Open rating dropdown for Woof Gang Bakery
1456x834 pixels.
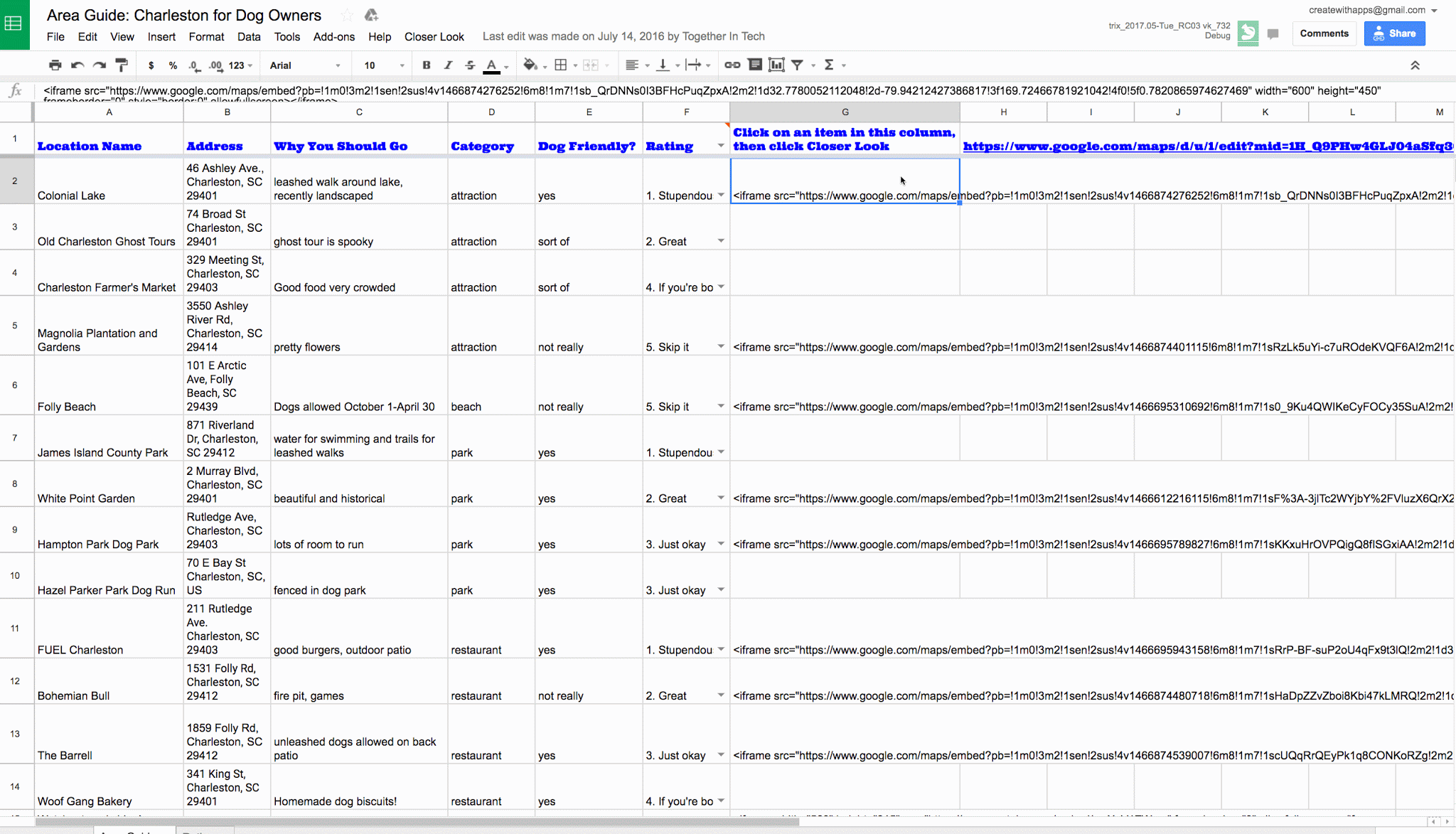click(721, 801)
